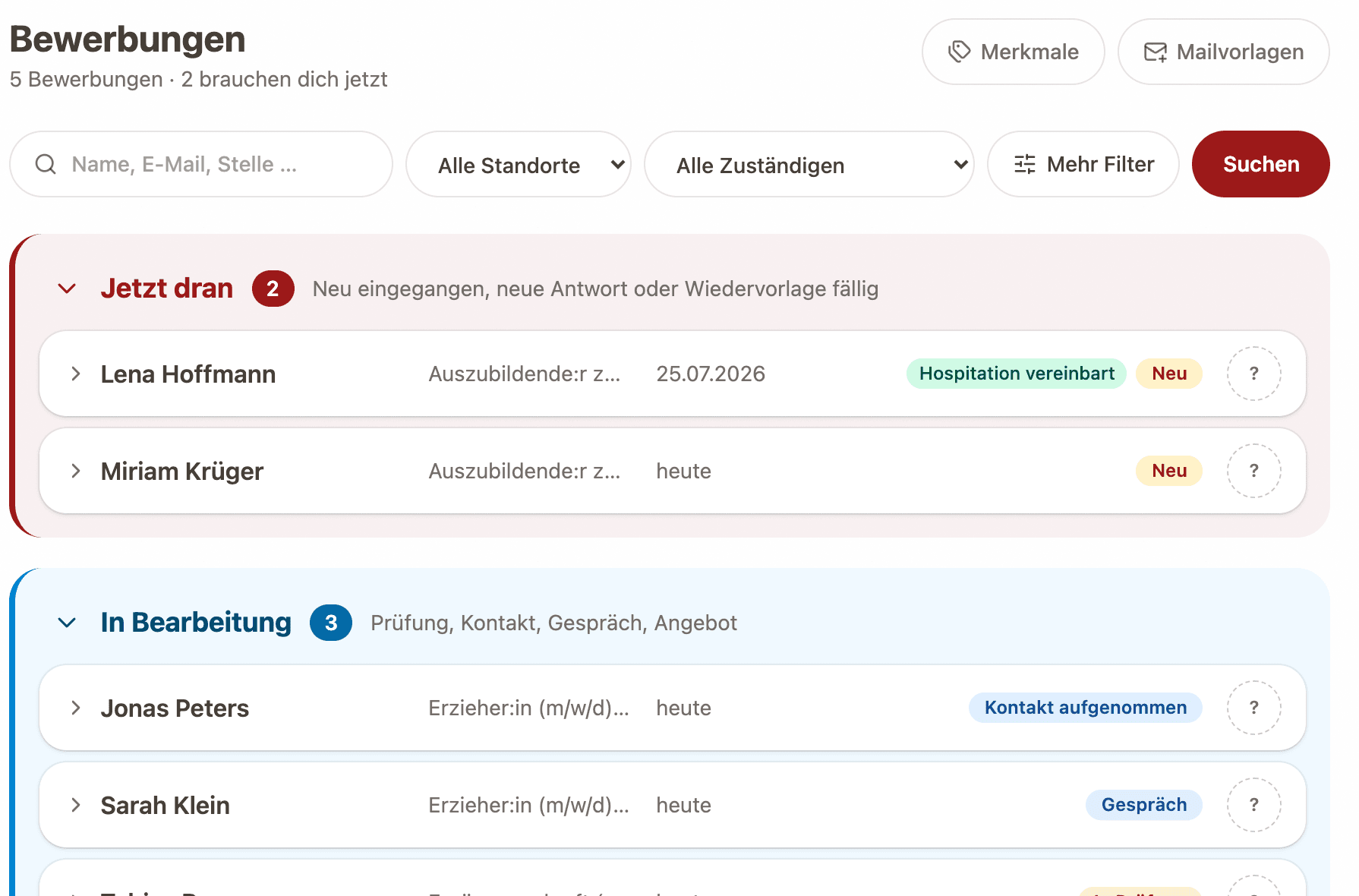Click the In Bearbeitung count badge 3
1359x896 pixels.
coord(331,623)
